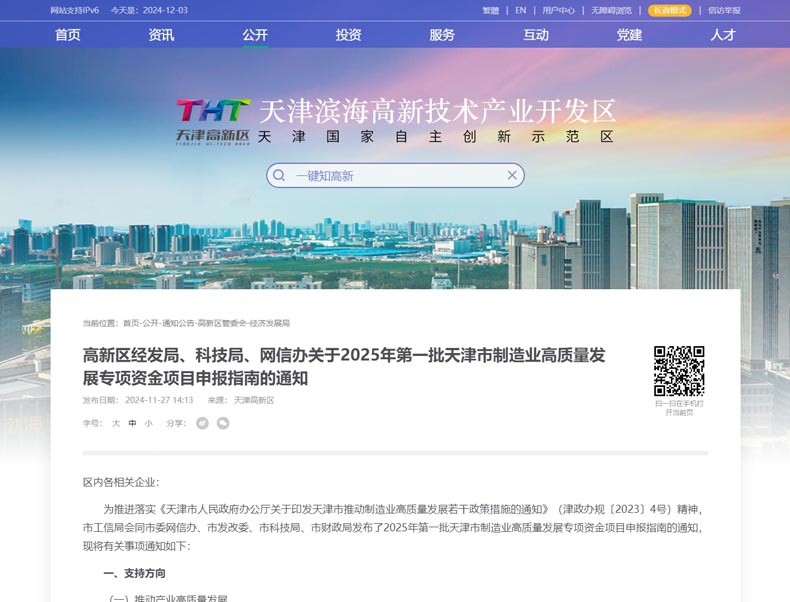790x602 pixels.
Task: Share the article via WeChat icon
Action: point(223,423)
